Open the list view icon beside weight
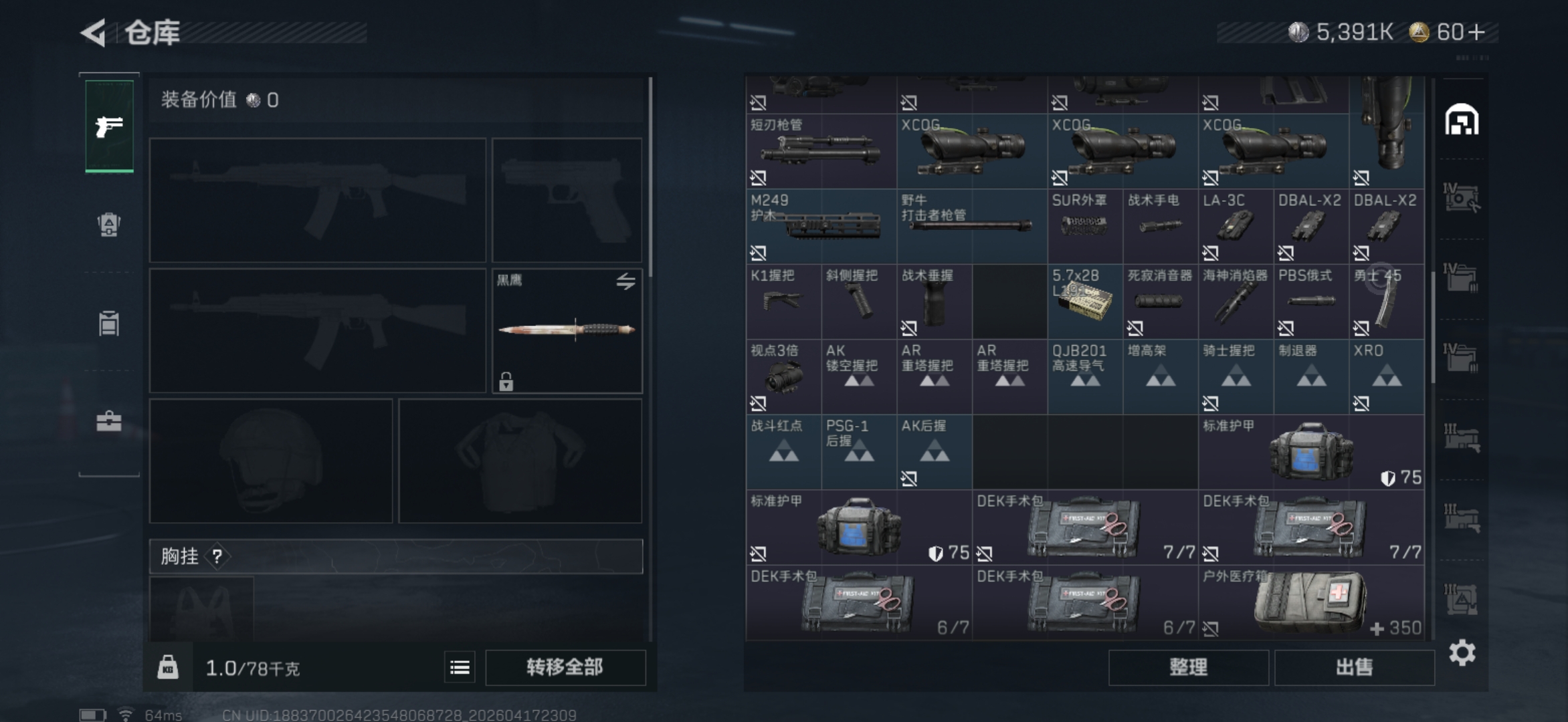 click(x=460, y=667)
